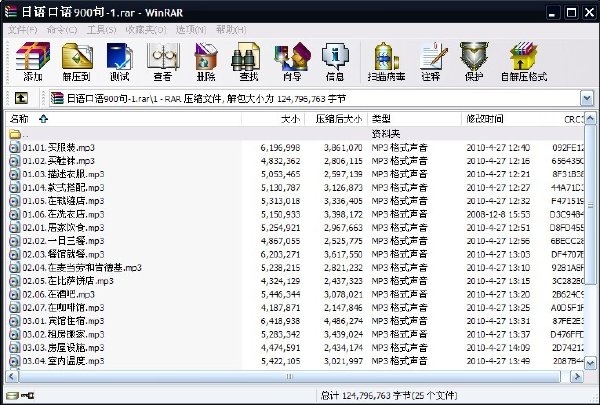The height and width of the screenshot is (405, 600).
Task: Click the mp3 icon of 02.04.在麦当劳和肯德基.mp3
Action: point(15,268)
